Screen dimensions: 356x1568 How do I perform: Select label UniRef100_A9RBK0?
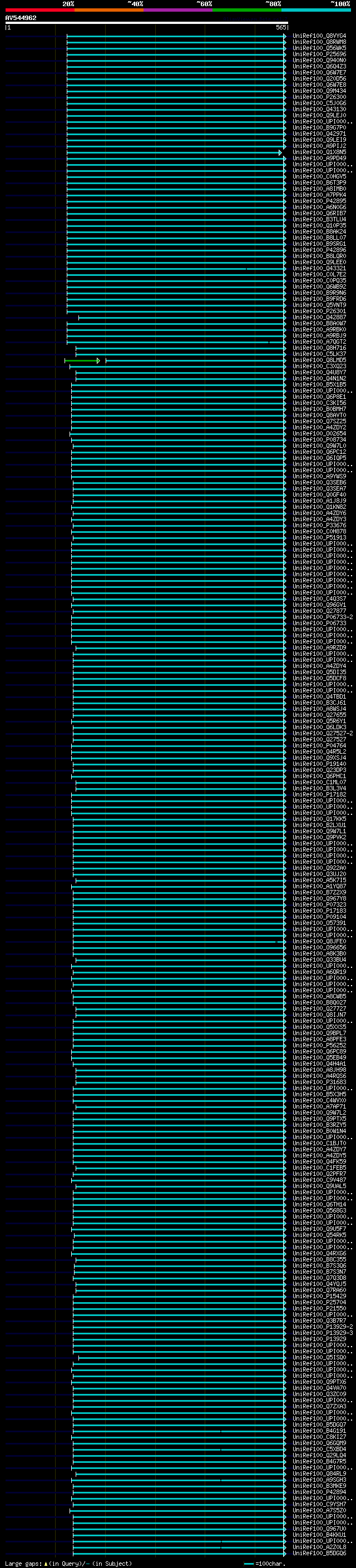click(x=319, y=330)
